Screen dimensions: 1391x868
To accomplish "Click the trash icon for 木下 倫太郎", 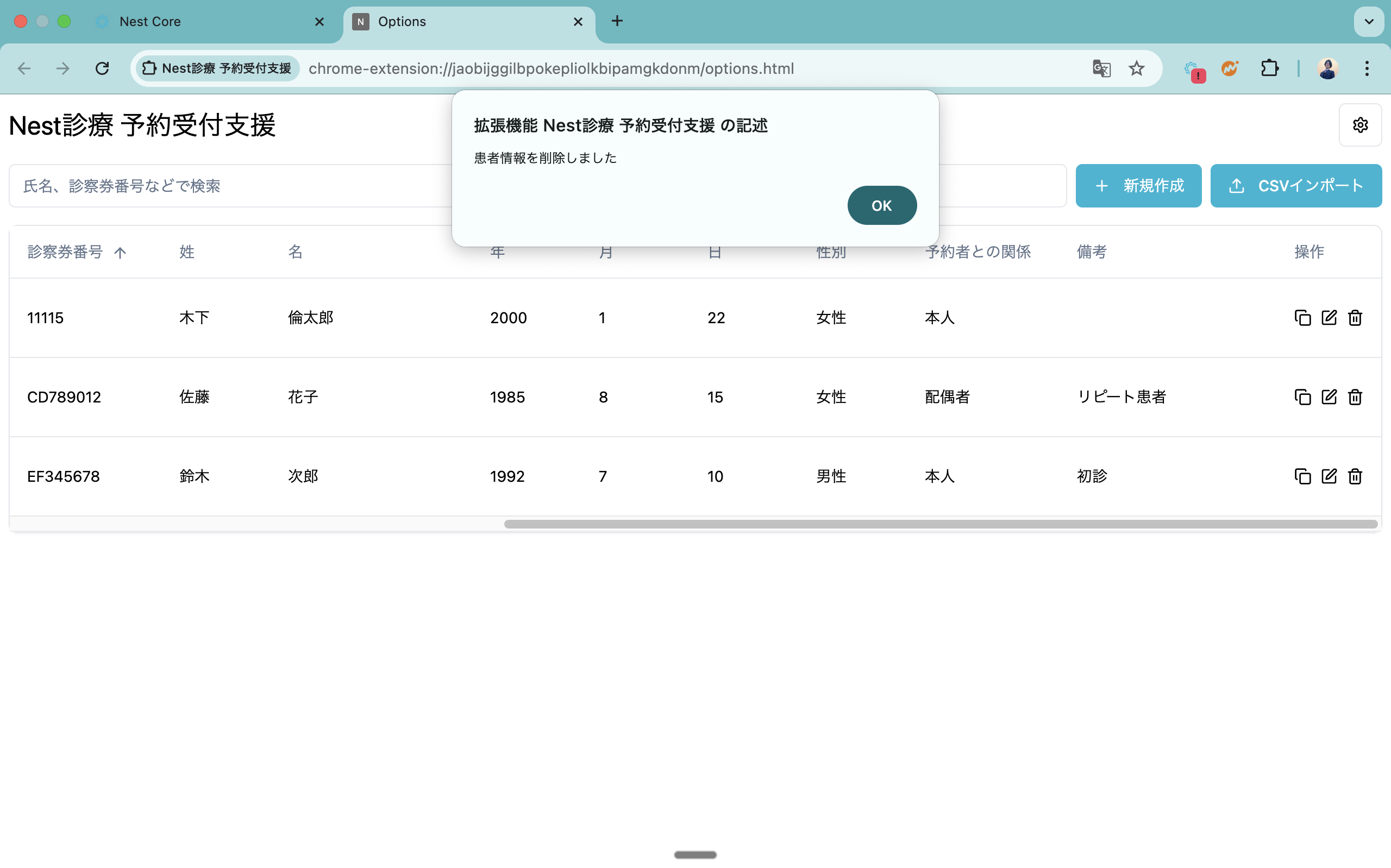I will 1355,317.
